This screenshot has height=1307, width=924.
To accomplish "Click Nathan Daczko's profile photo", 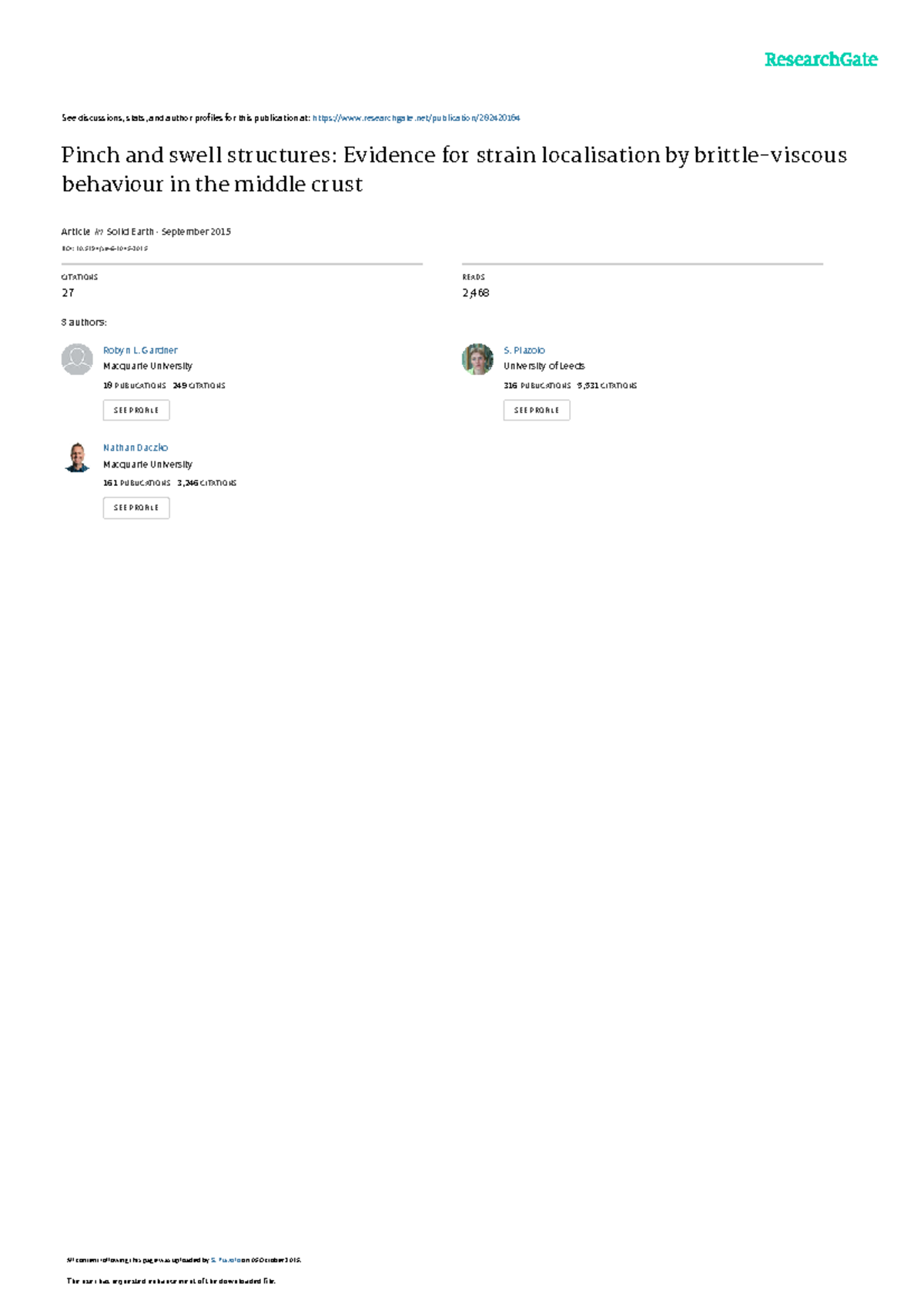I will coord(77,457).
